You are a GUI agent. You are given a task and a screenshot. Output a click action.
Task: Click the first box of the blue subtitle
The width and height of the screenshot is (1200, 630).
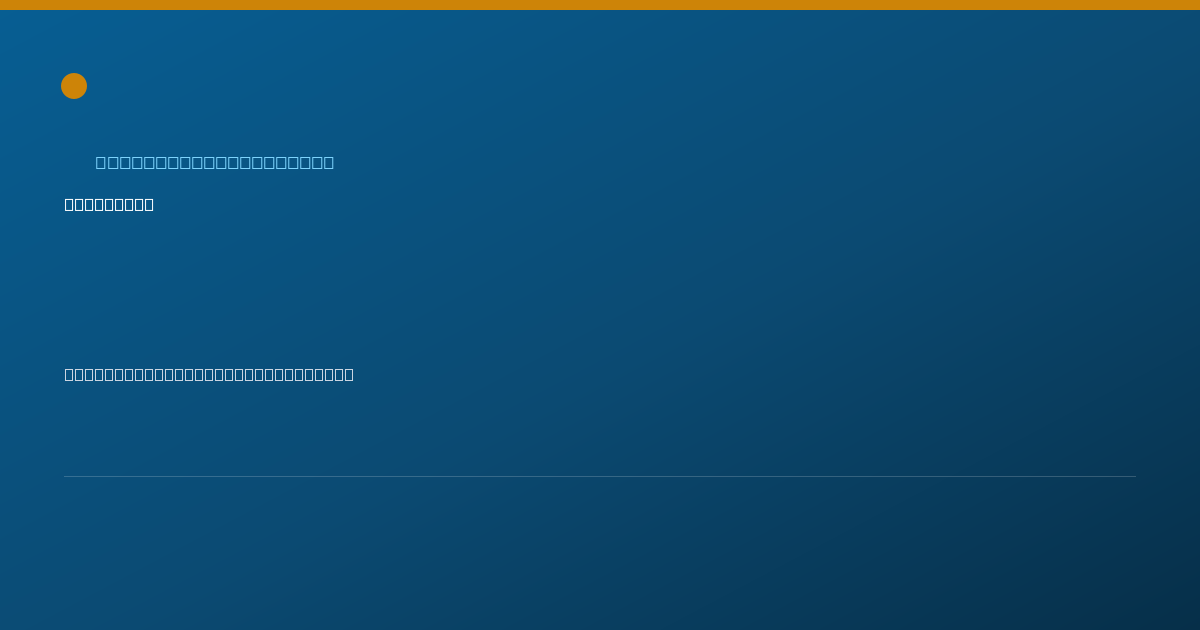(x=101, y=162)
